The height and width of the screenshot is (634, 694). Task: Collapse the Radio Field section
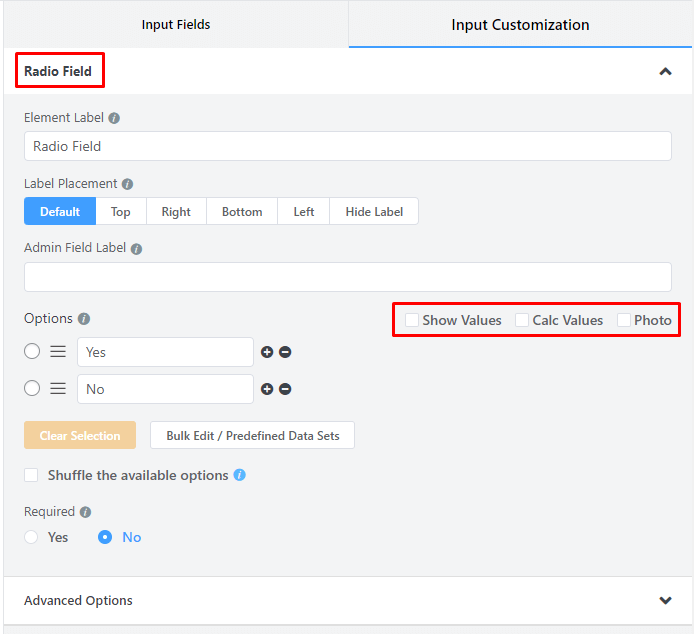(x=665, y=71)
